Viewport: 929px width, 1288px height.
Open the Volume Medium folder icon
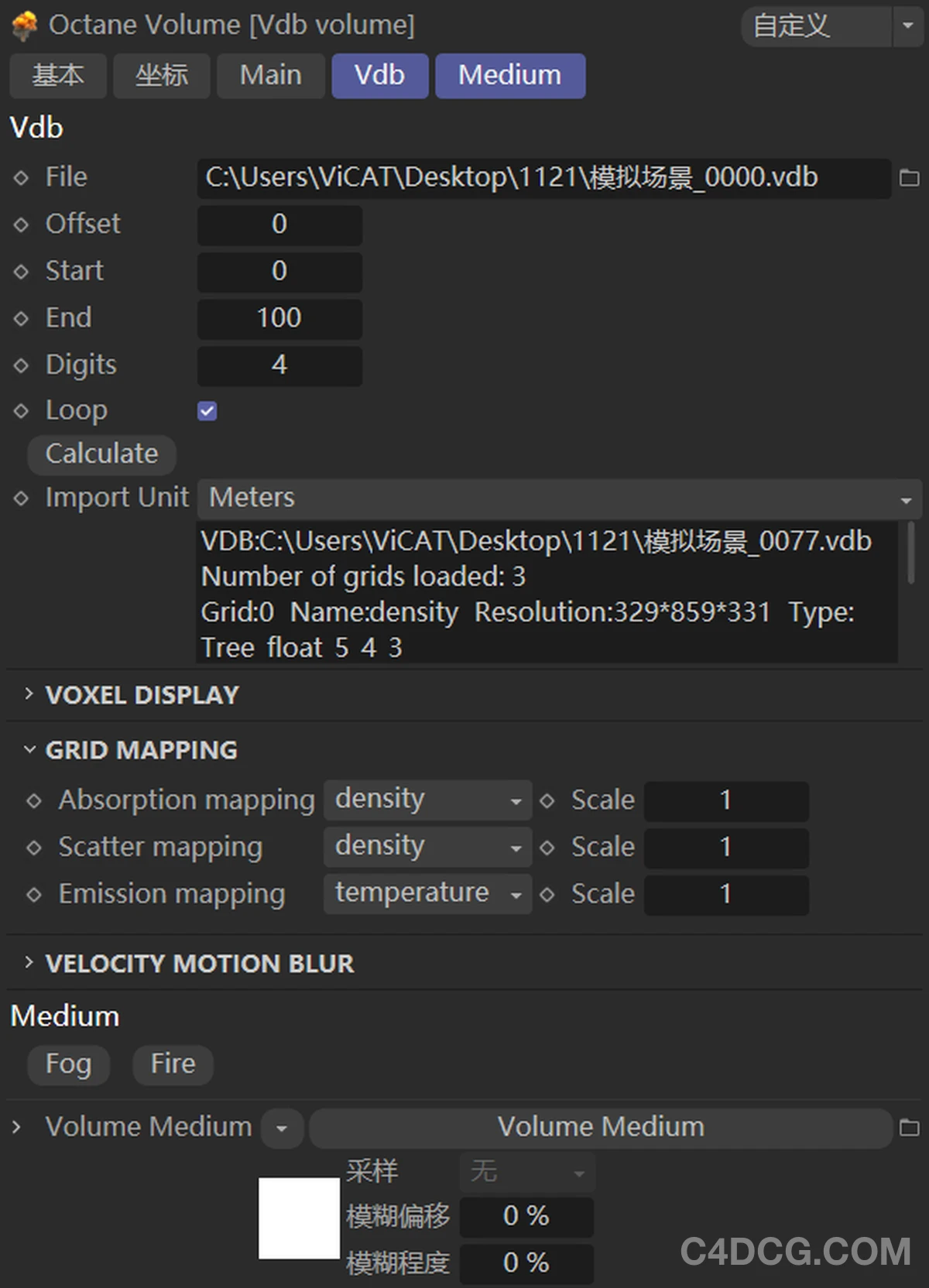click(909, 1128)
